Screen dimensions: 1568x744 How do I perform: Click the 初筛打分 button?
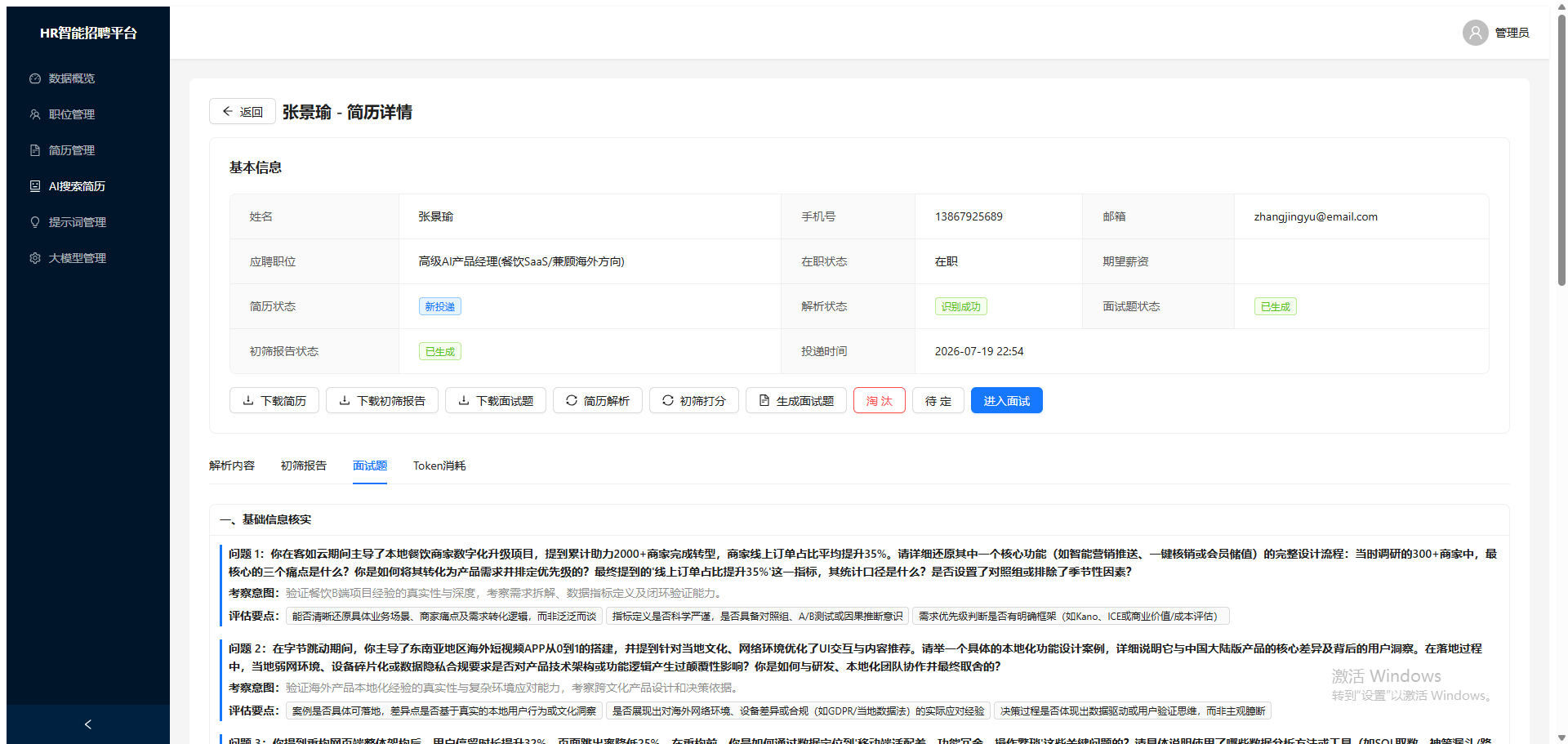(x=694, y=401)
